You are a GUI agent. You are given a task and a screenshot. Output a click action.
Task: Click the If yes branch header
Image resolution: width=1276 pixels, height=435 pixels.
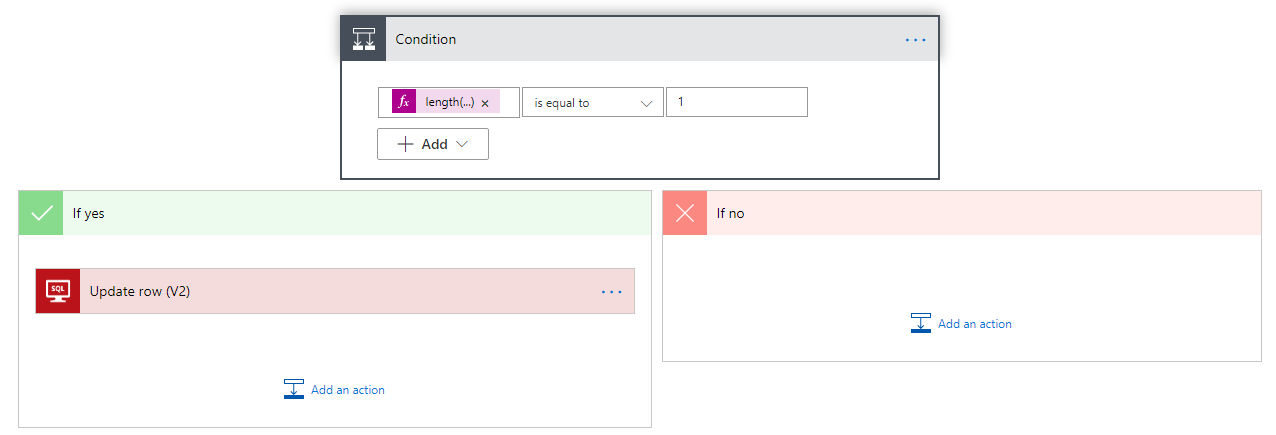coord(335,213)
